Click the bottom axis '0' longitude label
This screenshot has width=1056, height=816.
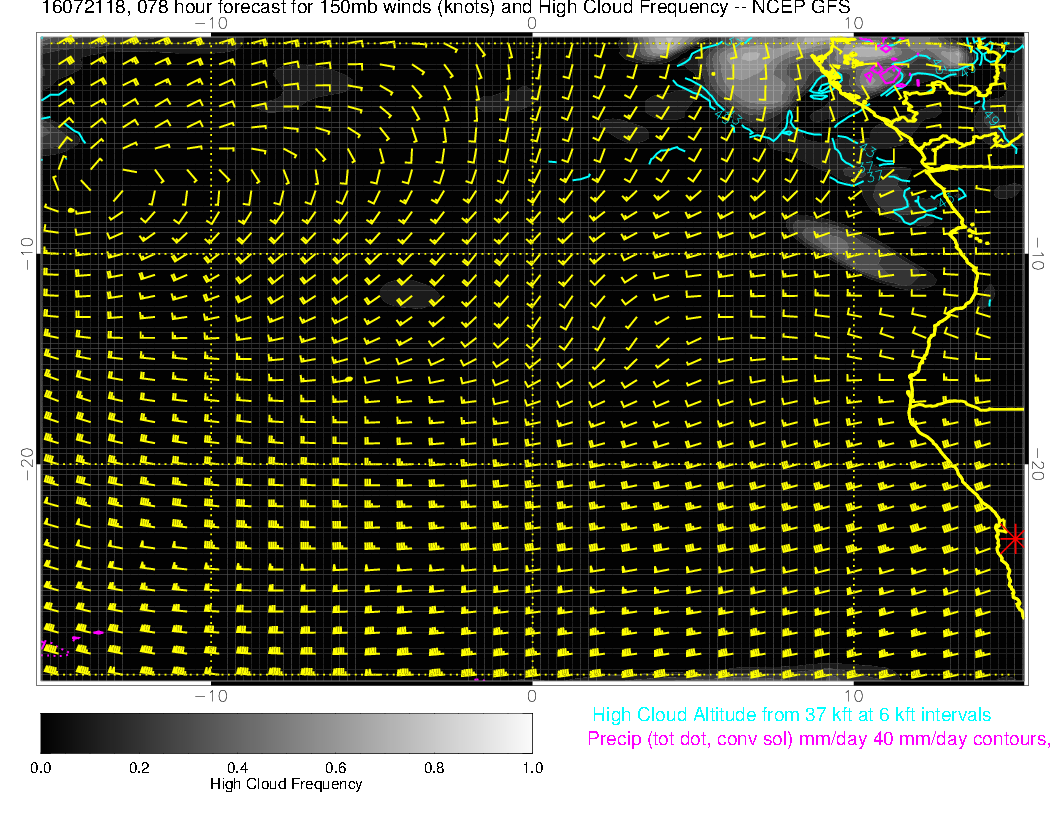(x=532, y=696)
